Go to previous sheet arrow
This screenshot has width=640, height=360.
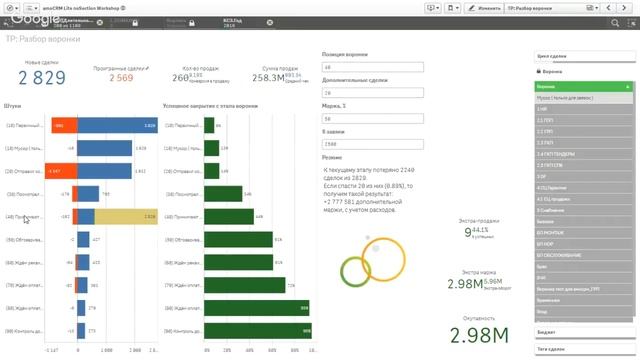(609, 8)
